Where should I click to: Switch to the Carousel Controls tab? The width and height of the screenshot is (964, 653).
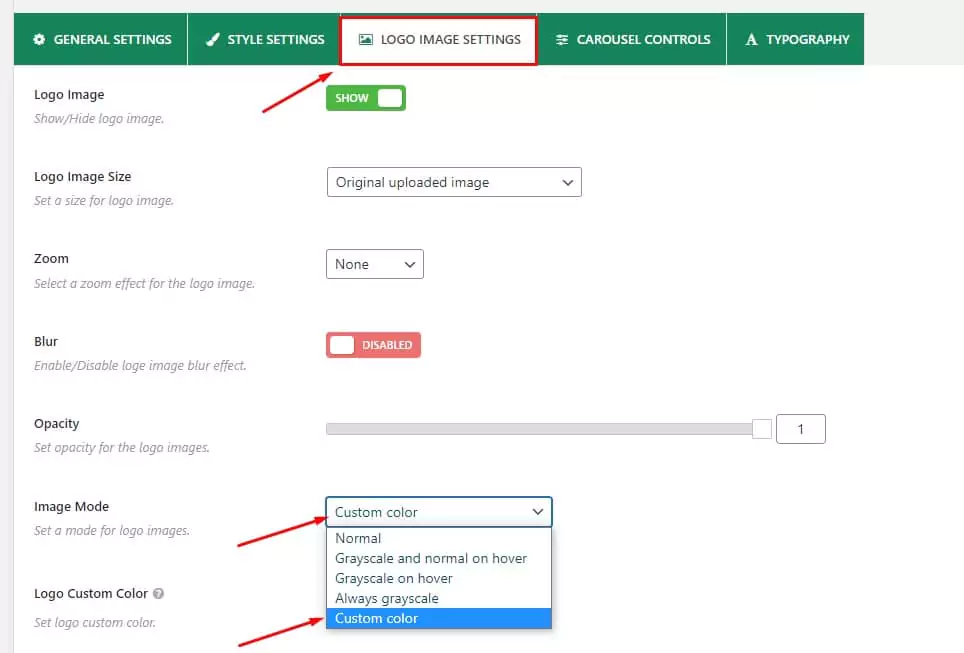[632, 40]
